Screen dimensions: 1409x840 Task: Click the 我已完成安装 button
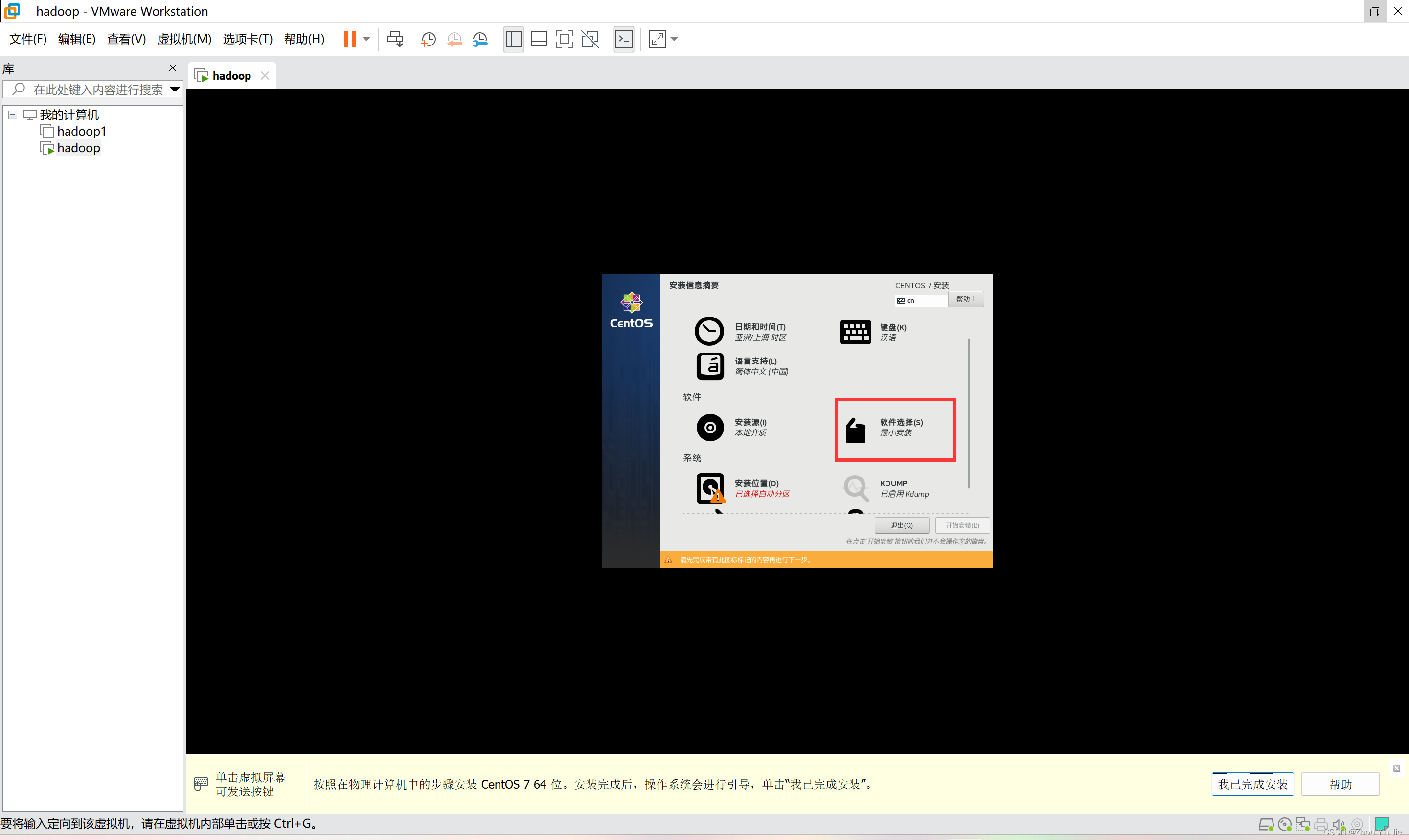(x=1252, y=784)
